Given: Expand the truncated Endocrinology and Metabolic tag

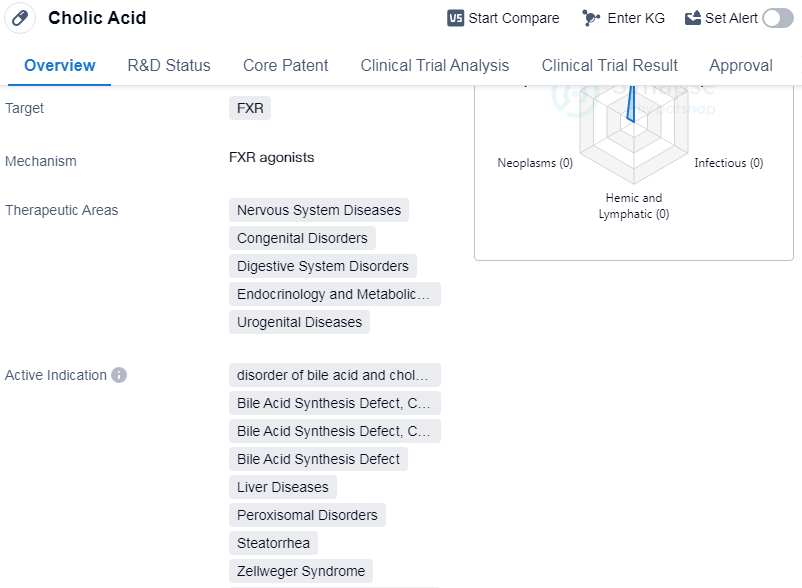Looking at the screenshot, I should [334, 294].
